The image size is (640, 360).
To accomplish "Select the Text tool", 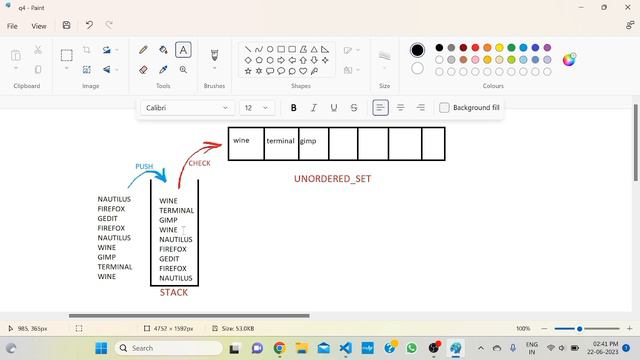I will point(183,50).
